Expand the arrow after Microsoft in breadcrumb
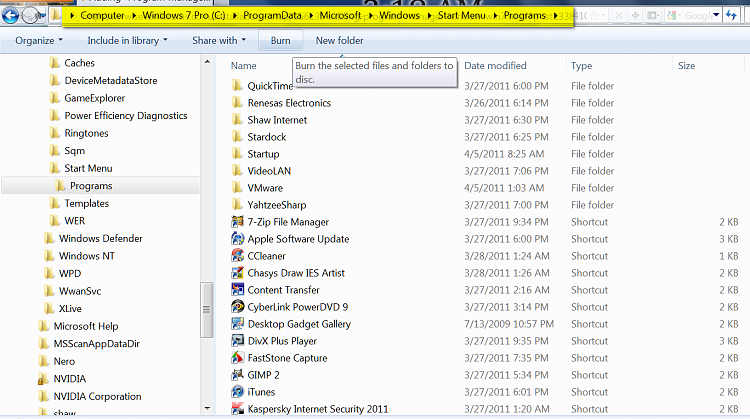Screen dimensions: 750x419 371,16
